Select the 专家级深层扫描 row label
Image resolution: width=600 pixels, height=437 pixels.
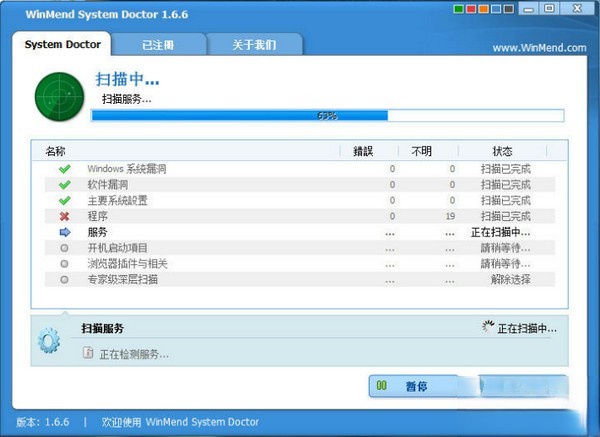pyautogui.click(x=122, y=280)
